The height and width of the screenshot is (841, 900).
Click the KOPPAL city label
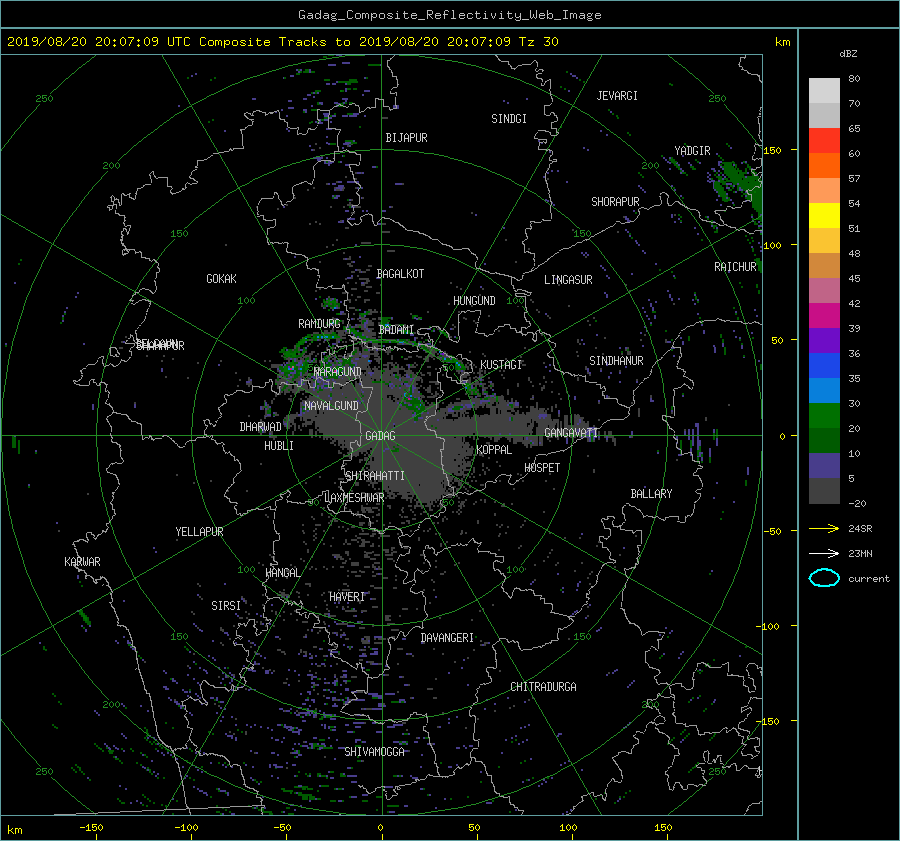pos(494,449)
